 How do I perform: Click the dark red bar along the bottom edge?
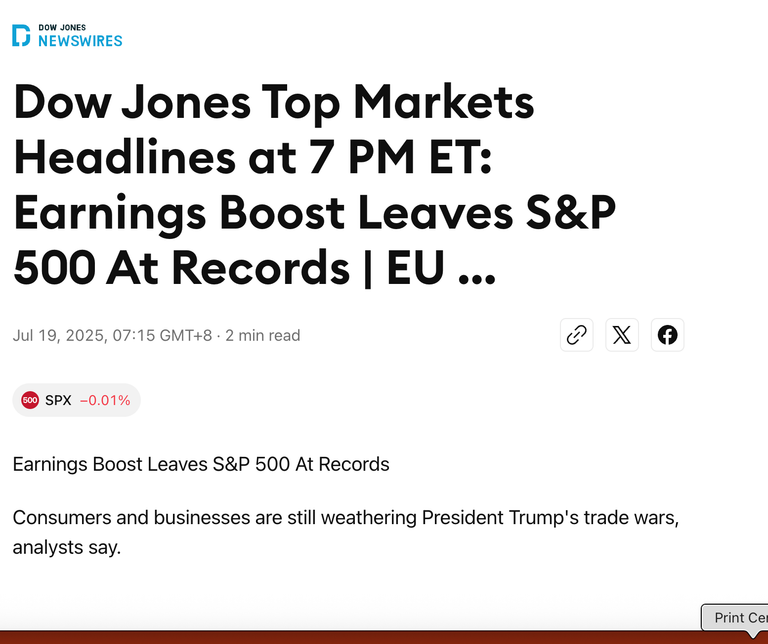[x=384, y=638]
